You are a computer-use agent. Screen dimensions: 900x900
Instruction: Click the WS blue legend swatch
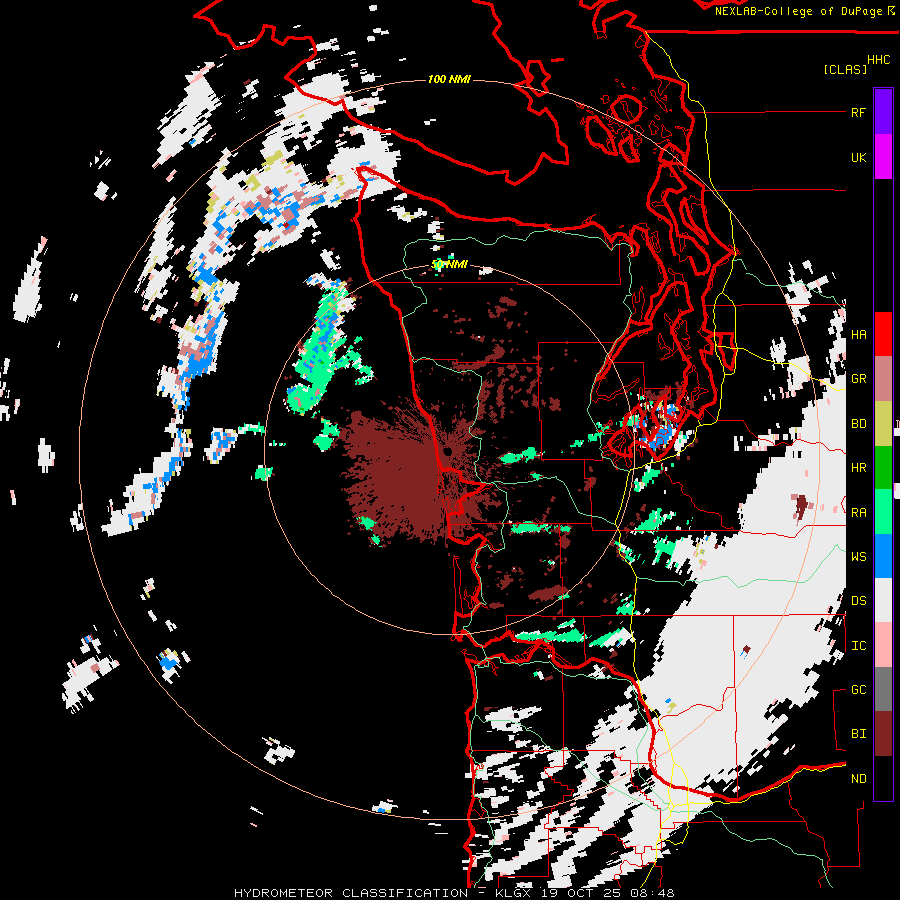pos(883,556)
